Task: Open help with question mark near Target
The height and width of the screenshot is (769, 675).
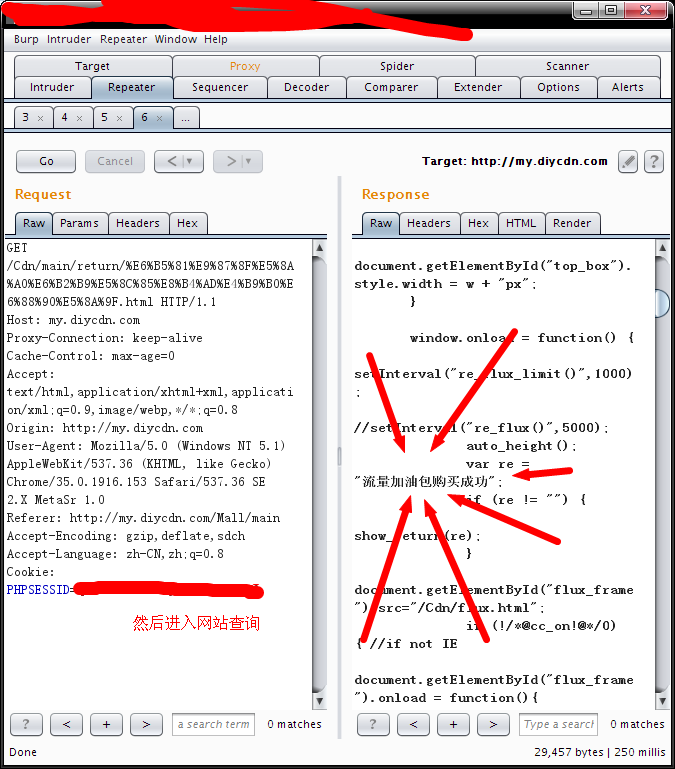Action: point(654,161)
